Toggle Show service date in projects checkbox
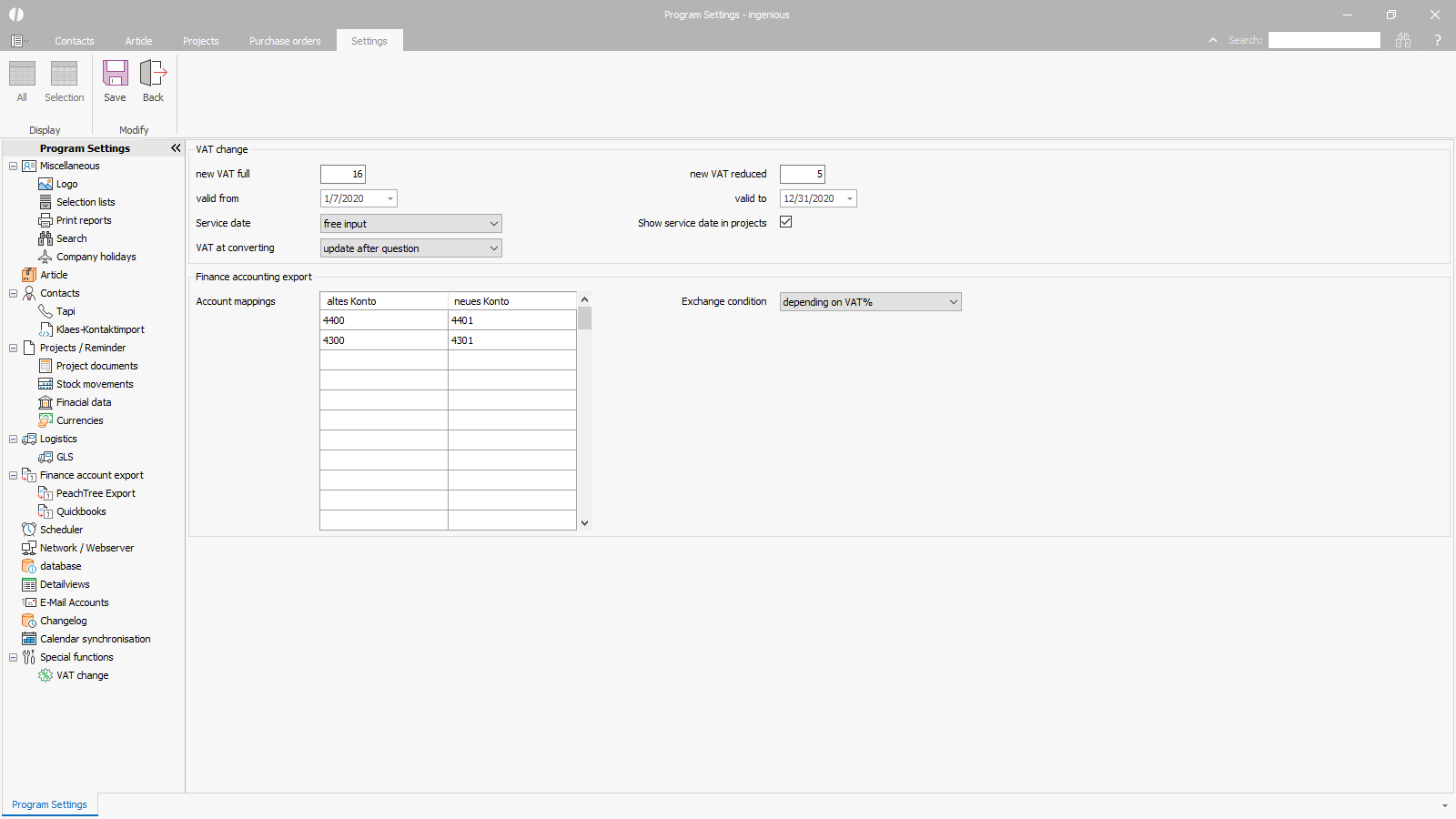Screen dimensions: 1456x819 tap(786, 222)
